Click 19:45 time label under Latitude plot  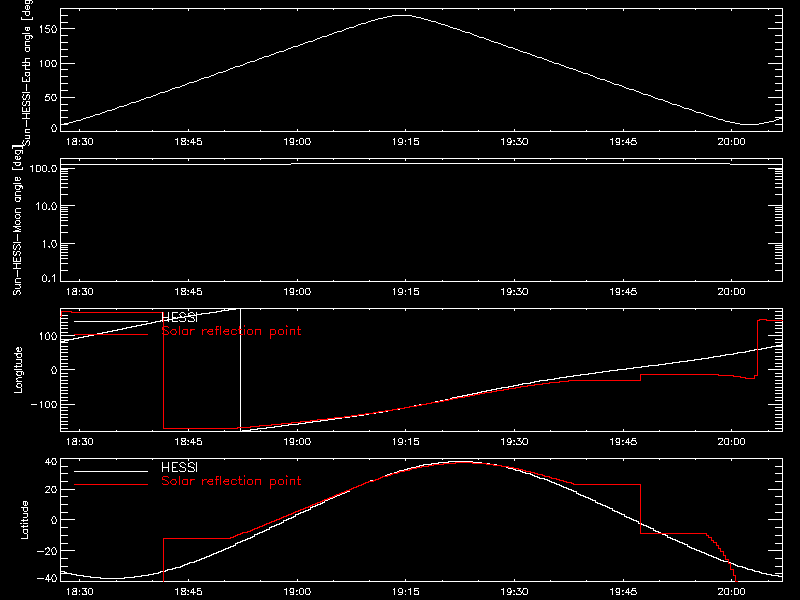pos(623,592)
